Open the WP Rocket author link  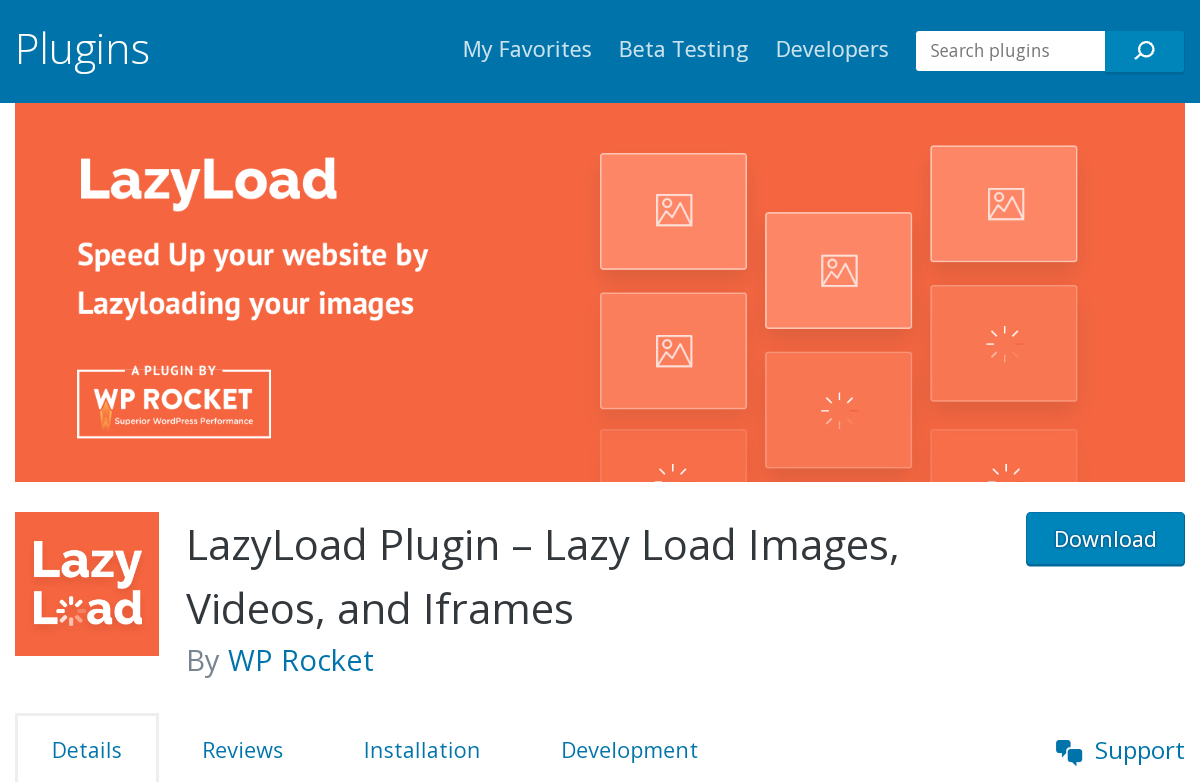point(301,660)
